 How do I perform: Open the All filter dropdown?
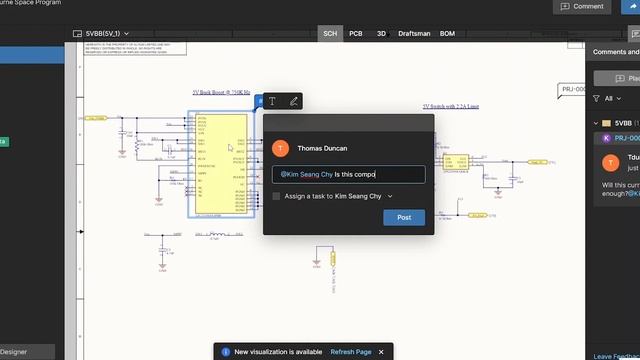coord(612,98)
